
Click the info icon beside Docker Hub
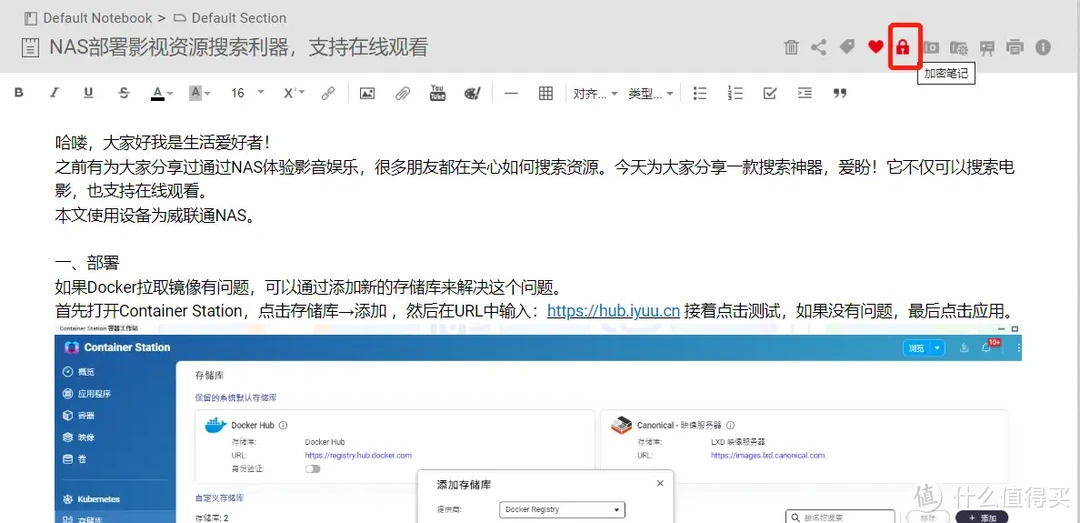(x=283, y=426)
